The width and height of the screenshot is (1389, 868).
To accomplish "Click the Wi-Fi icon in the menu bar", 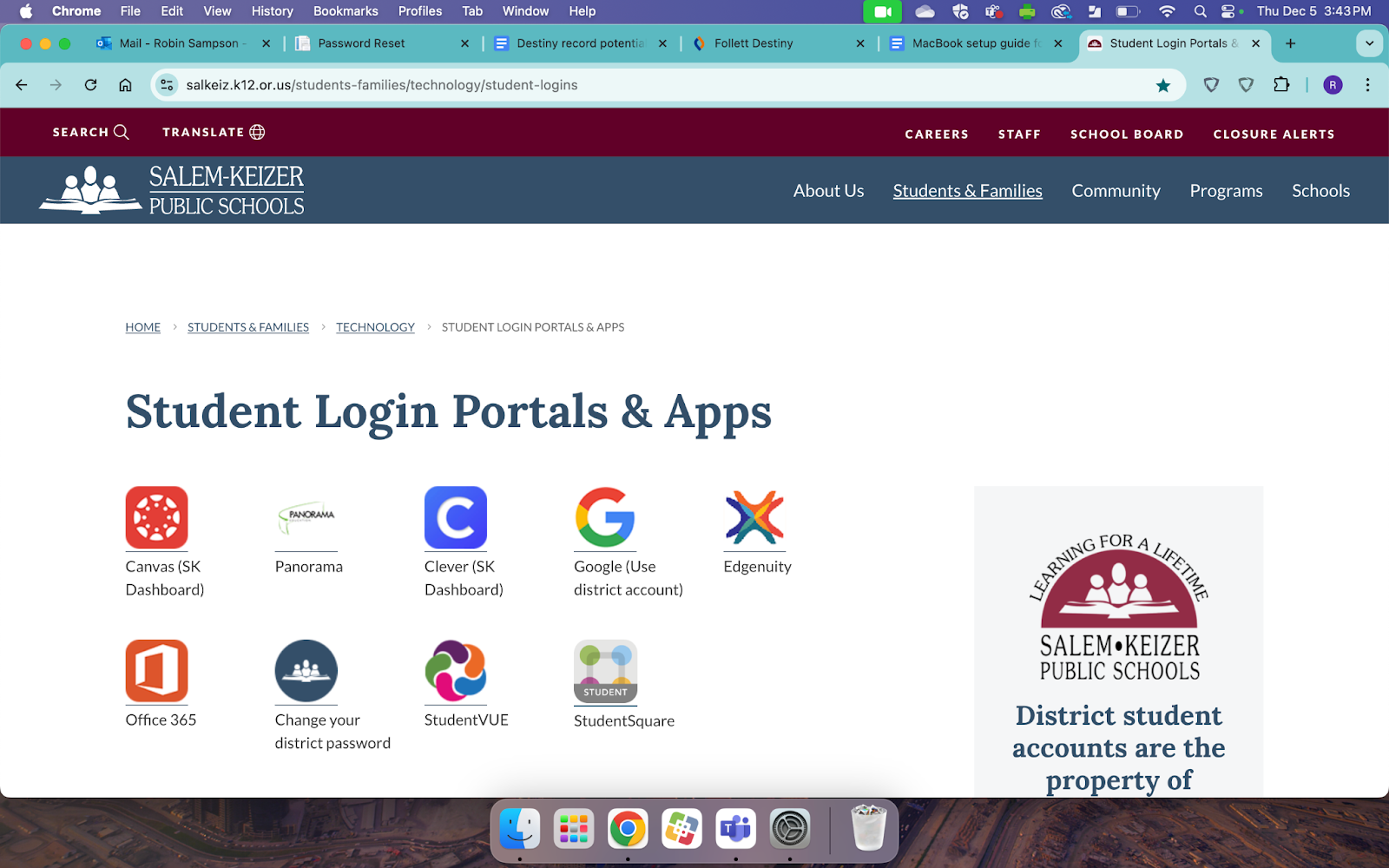I will click(x=1167, y=11).
